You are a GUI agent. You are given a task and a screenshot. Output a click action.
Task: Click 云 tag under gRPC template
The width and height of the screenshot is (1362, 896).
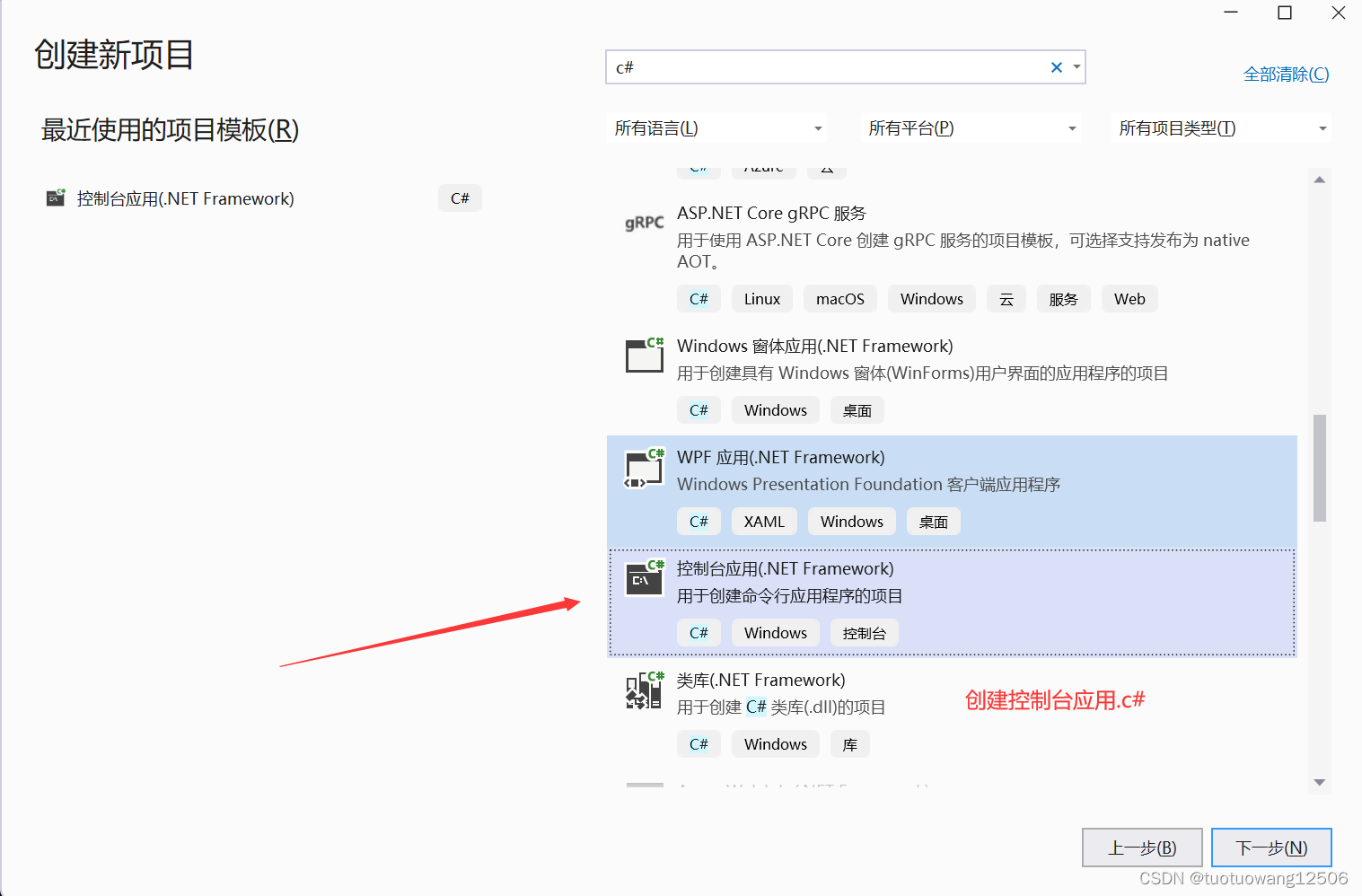pos(1006,299)
